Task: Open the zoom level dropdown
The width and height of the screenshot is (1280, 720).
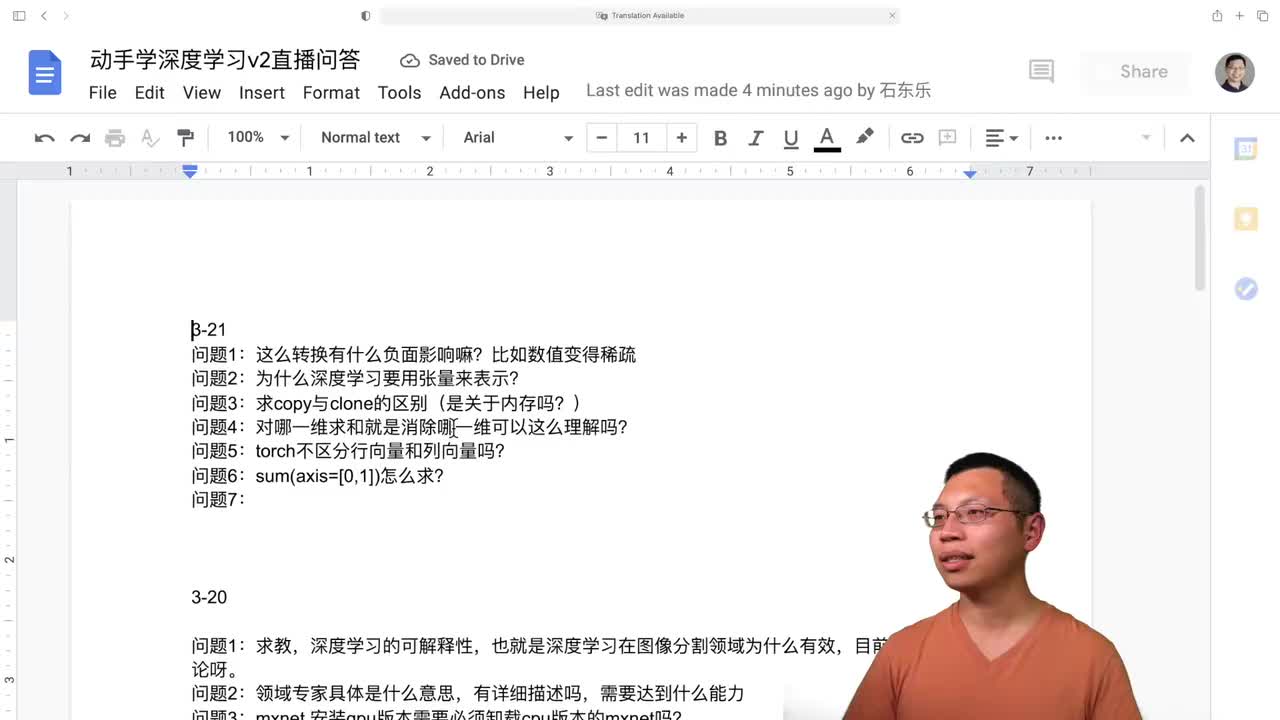Action: click(258, 138)
